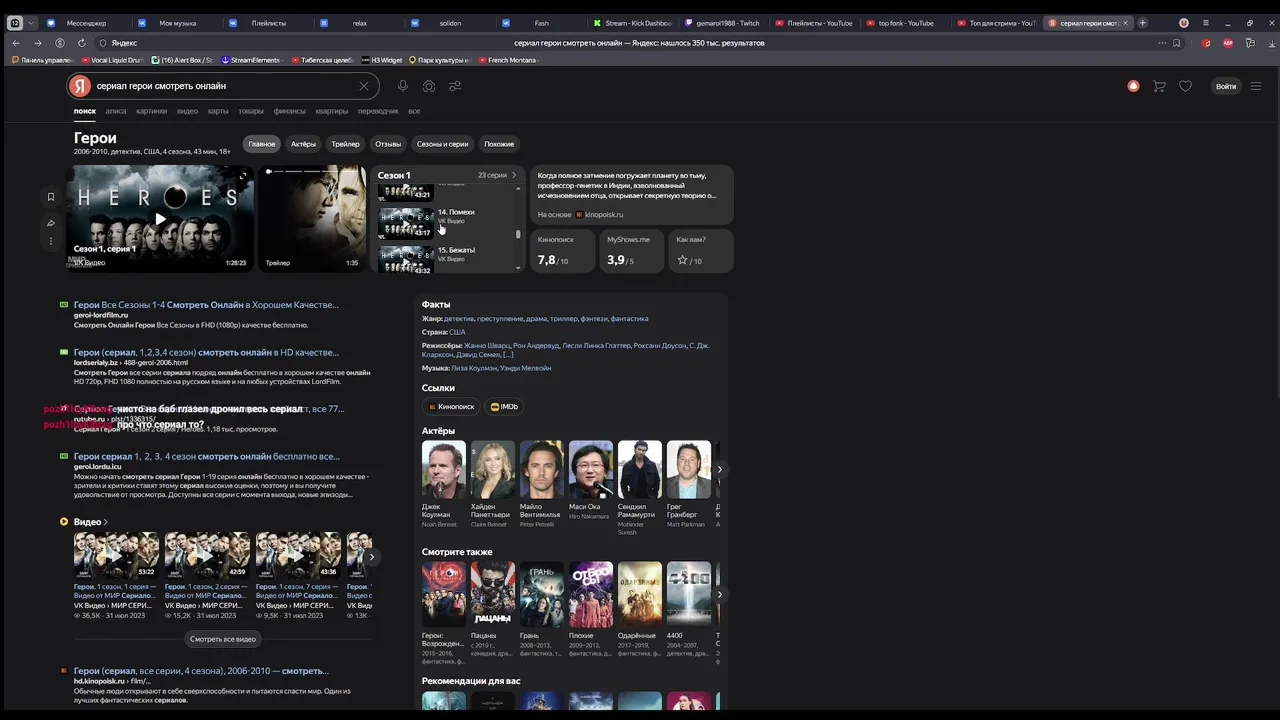Switch to картинки search tab

pos(151,111)
